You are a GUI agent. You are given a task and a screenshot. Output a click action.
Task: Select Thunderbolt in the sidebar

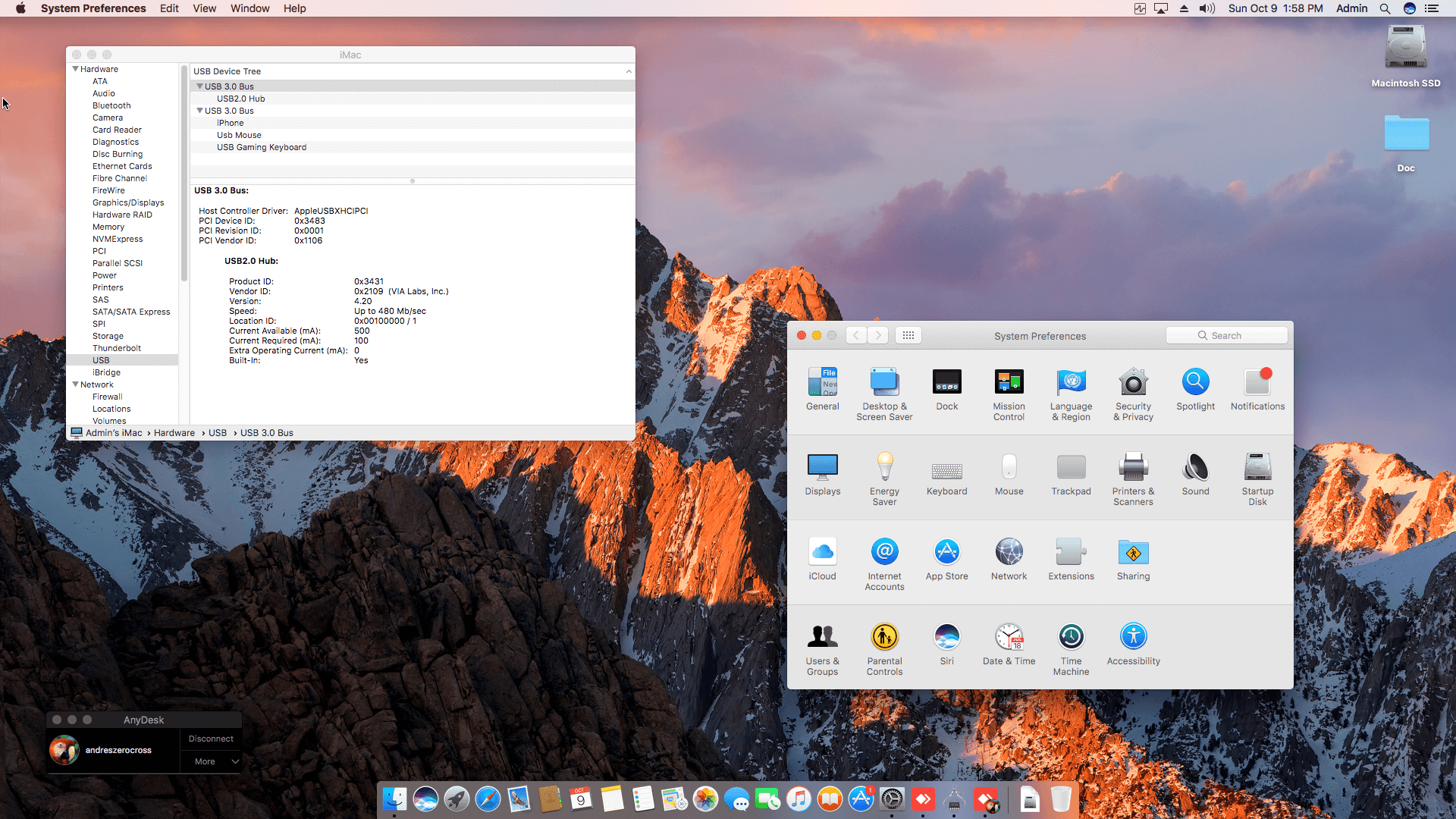click(117, 348)
